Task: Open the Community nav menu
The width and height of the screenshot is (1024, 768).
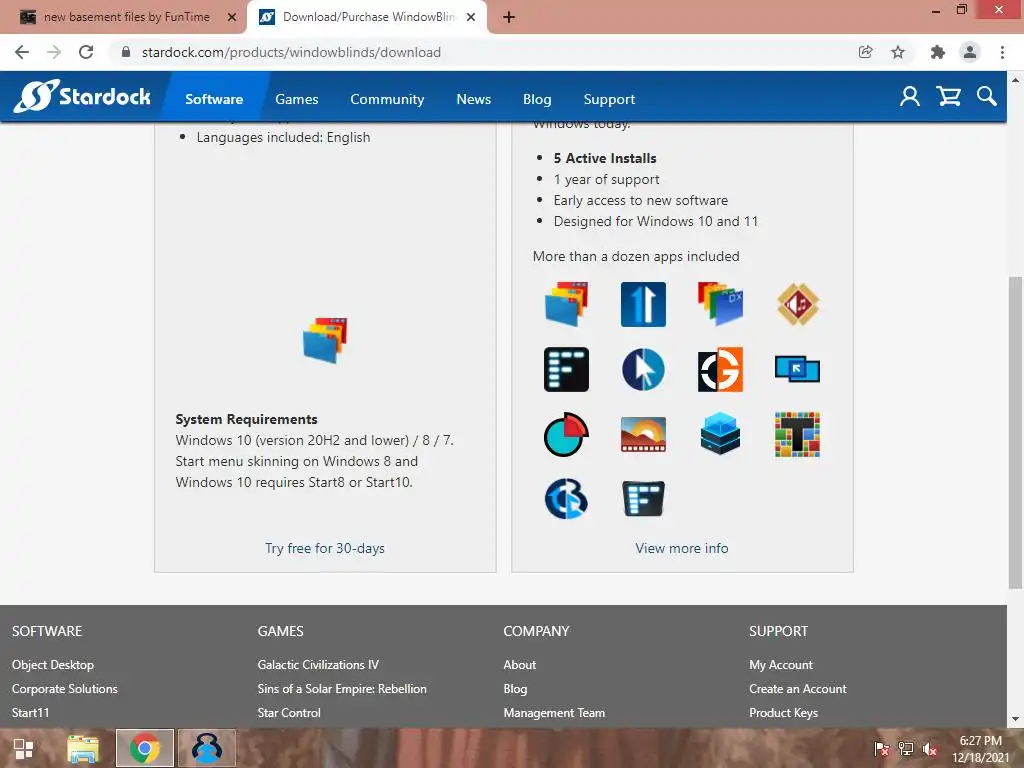Action: pos(387,99)
